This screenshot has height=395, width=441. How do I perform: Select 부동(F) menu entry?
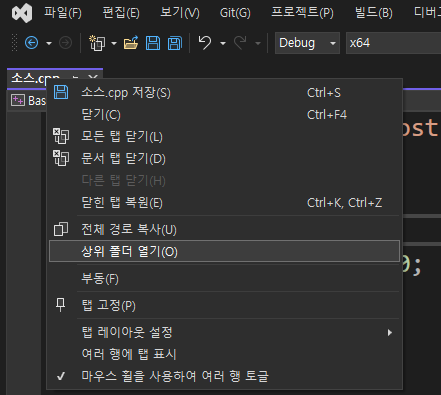click(x=225, y=278)
